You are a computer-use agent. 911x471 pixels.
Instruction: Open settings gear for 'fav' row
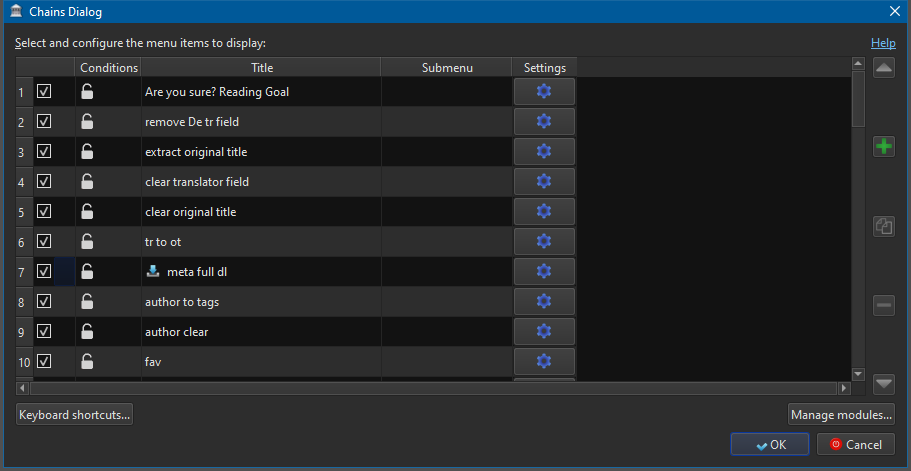(x=544, y=361)
